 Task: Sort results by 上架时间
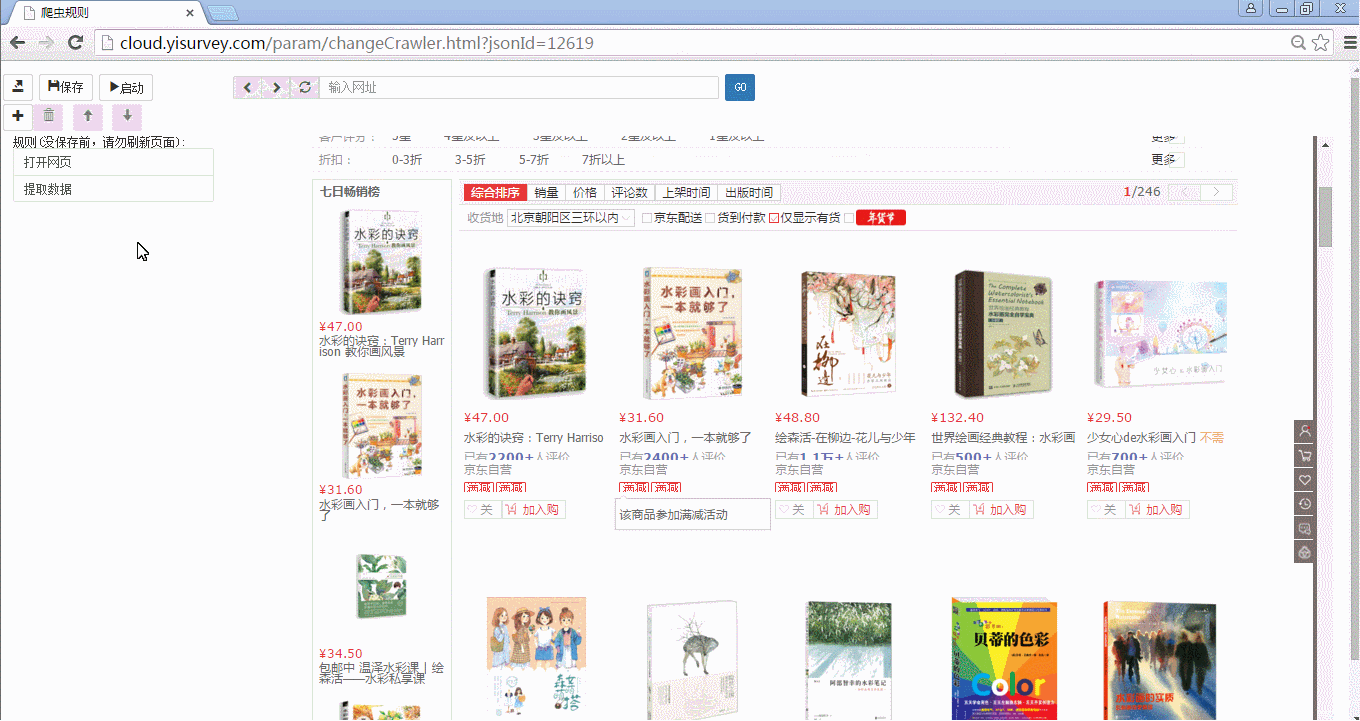pyautogui.click(x=686, y=193)
